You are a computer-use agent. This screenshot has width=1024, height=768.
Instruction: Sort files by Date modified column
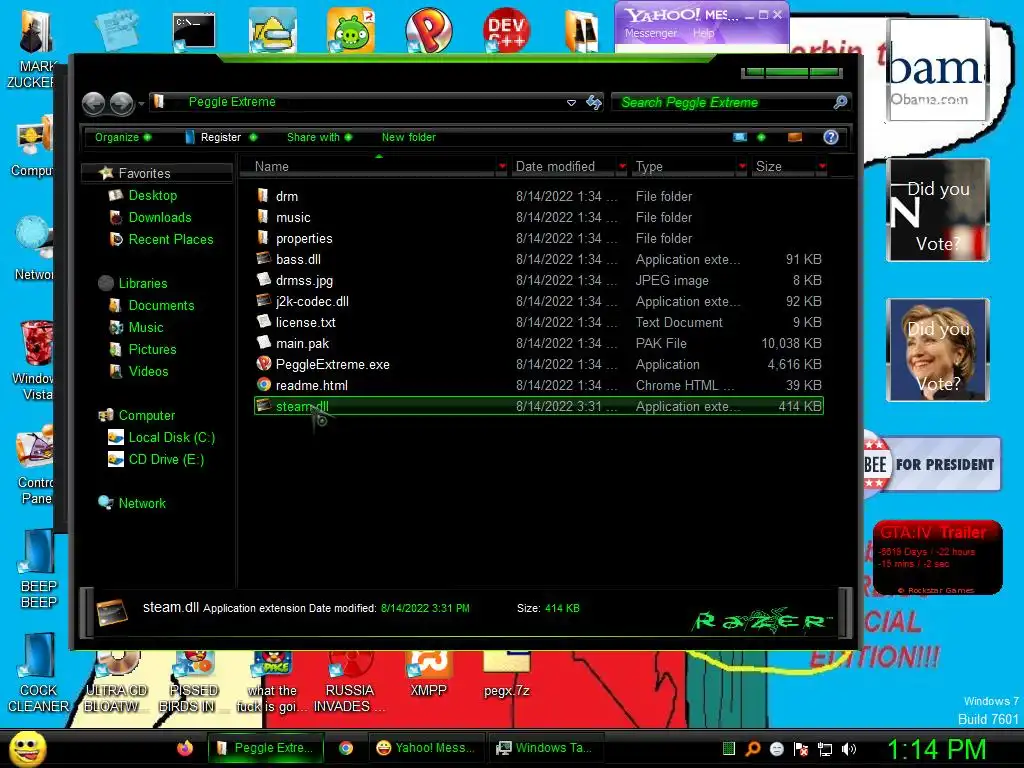point(555,167)
